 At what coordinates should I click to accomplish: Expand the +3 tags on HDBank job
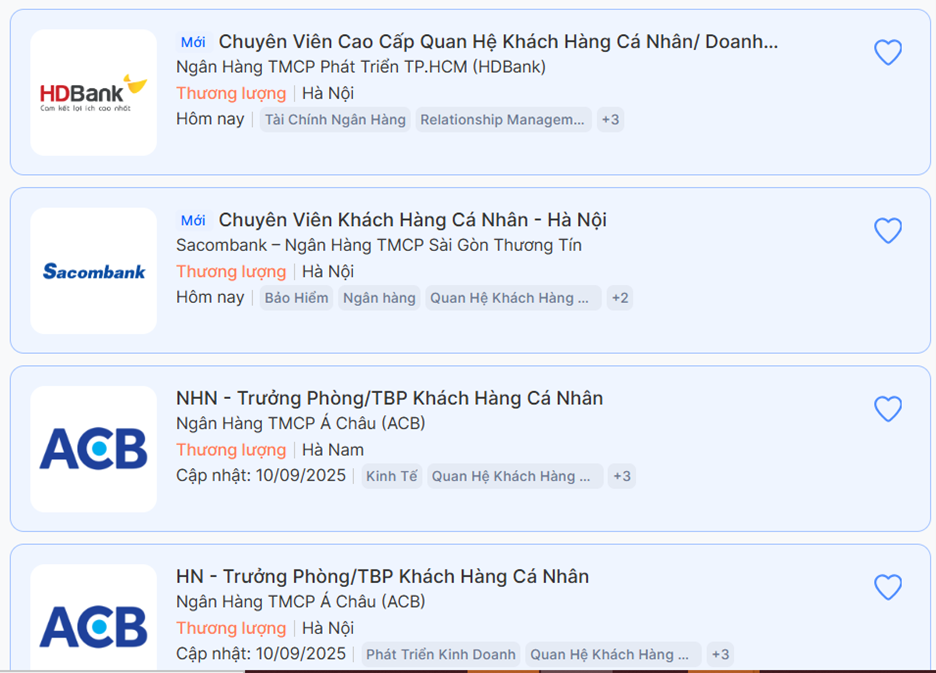click(x=610, y=119)
